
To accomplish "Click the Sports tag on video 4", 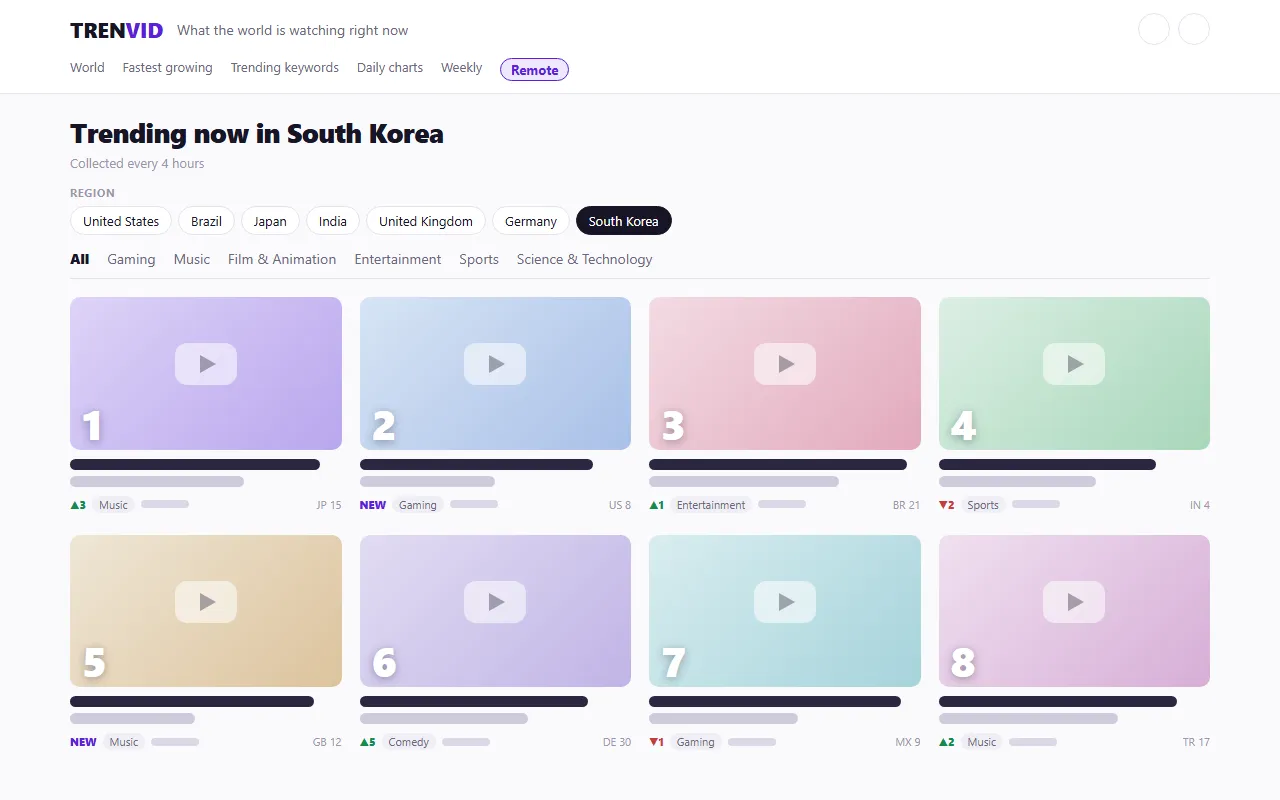I will 983,505.
